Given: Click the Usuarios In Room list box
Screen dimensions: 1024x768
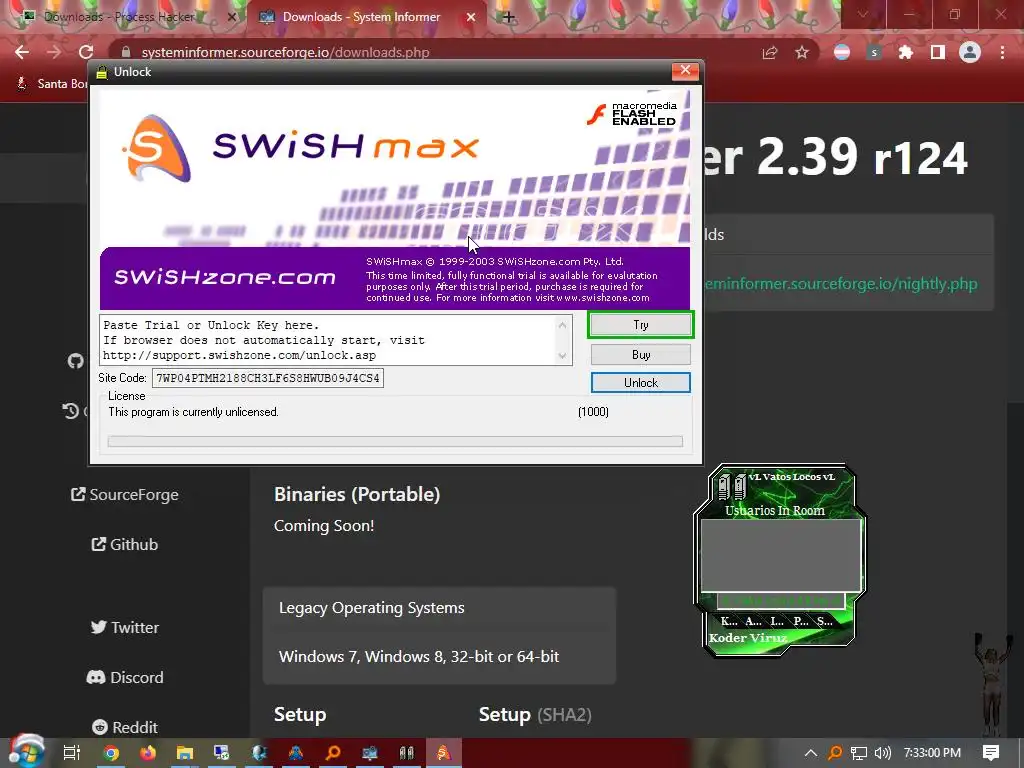Looking at the screenshot, I should (x=780, y=555).
